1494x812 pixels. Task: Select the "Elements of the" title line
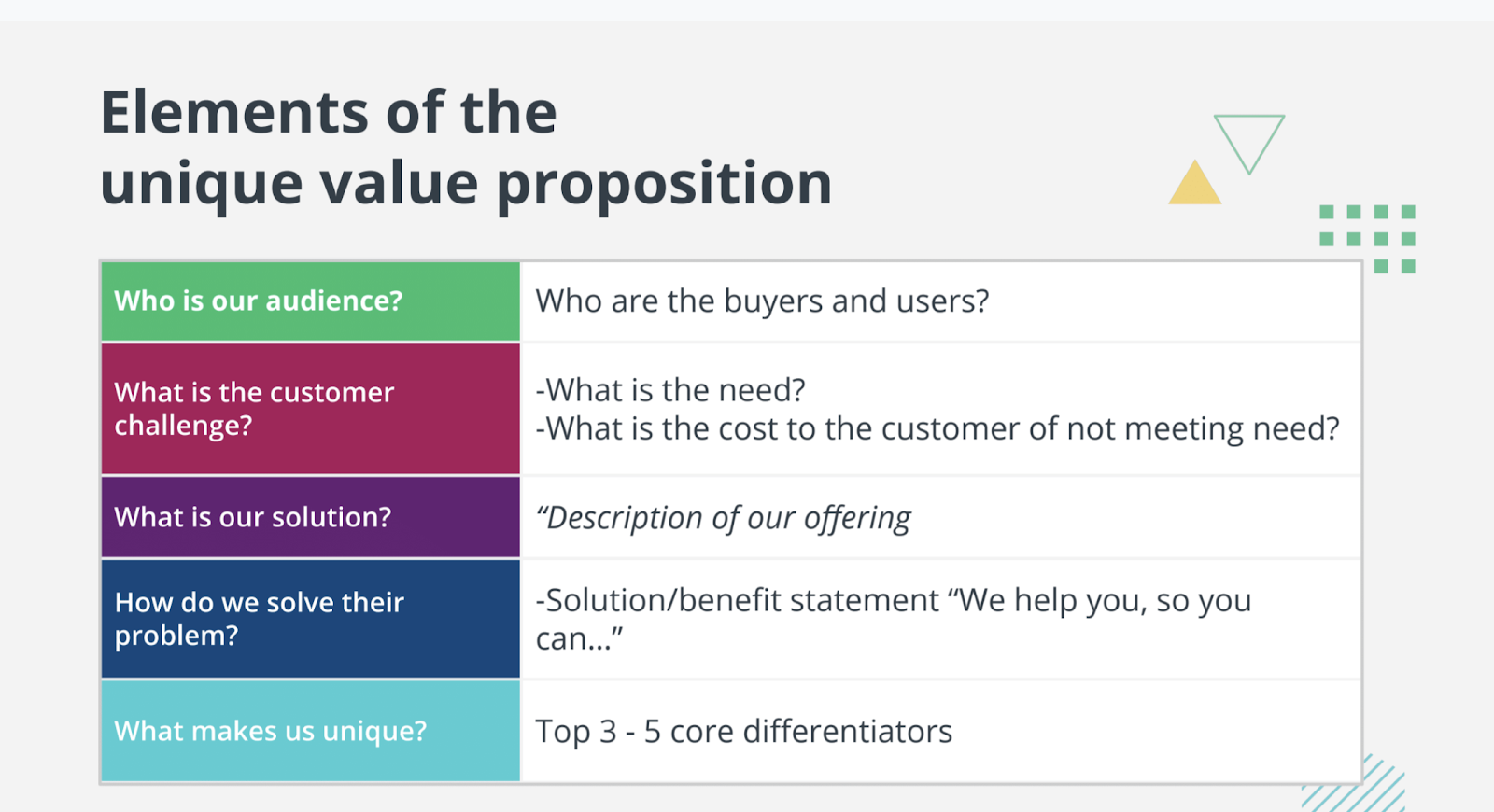[329, 113]
